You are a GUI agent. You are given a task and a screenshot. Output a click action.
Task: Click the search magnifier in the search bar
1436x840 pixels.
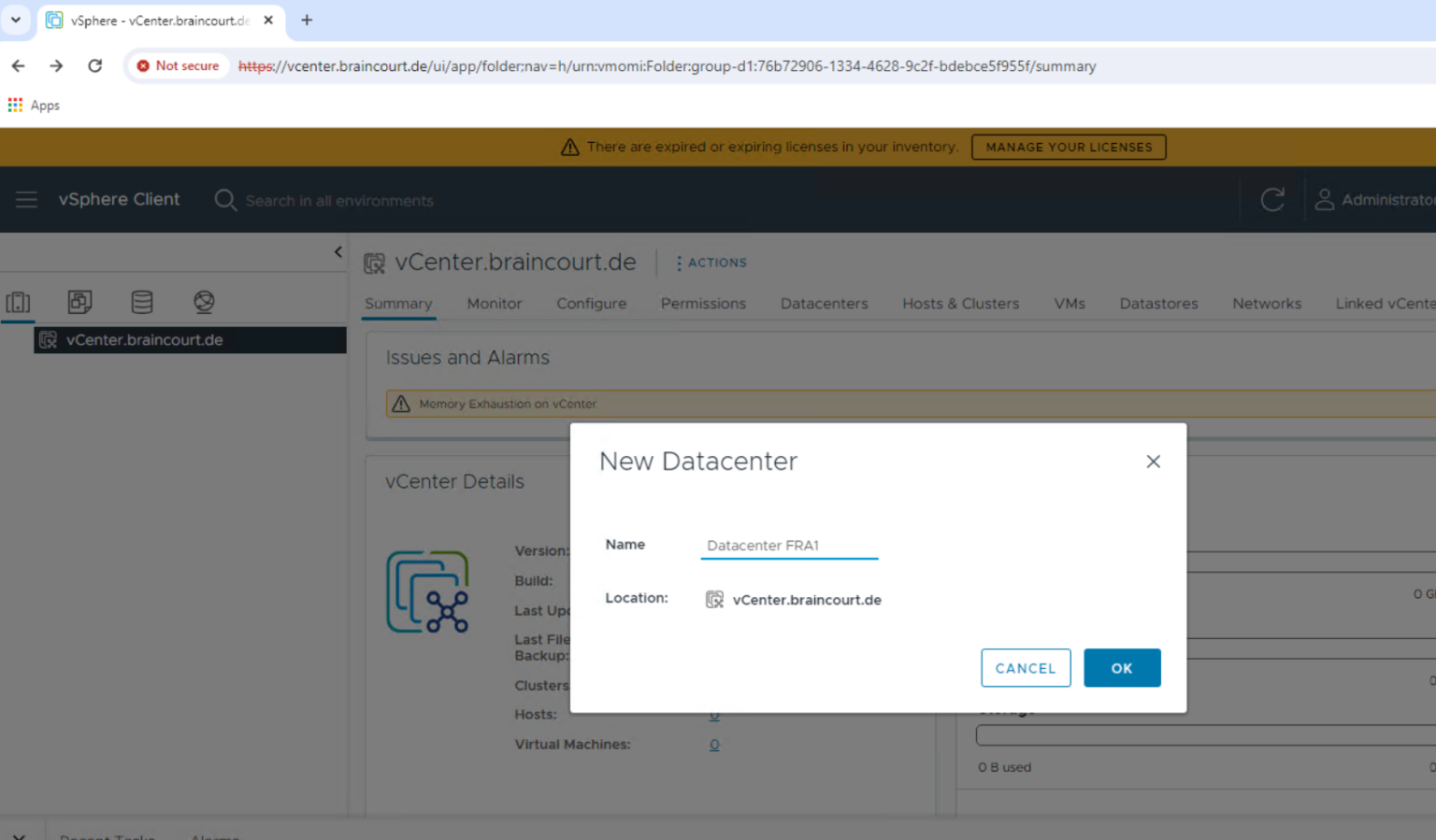click(x=224, y=200)
